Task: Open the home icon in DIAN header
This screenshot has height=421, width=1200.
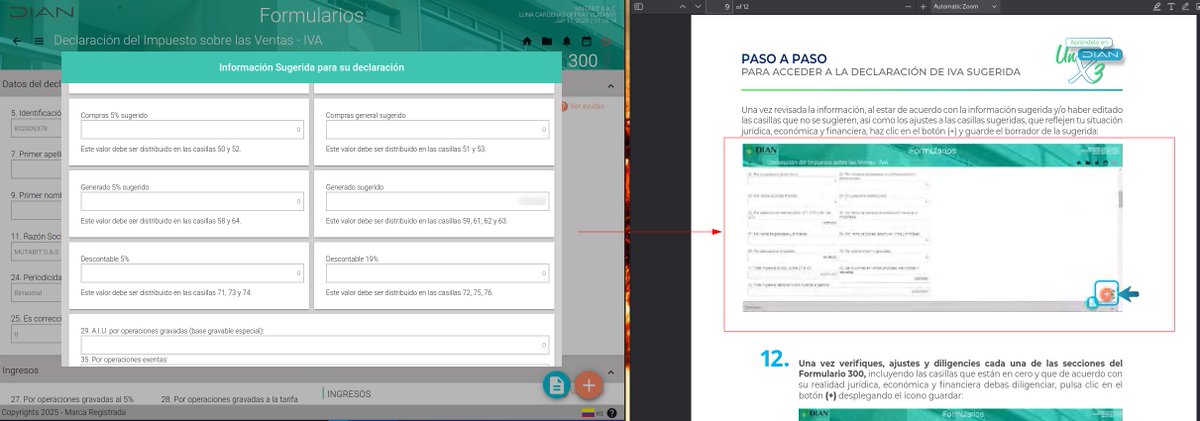Action: coord(527,42)
